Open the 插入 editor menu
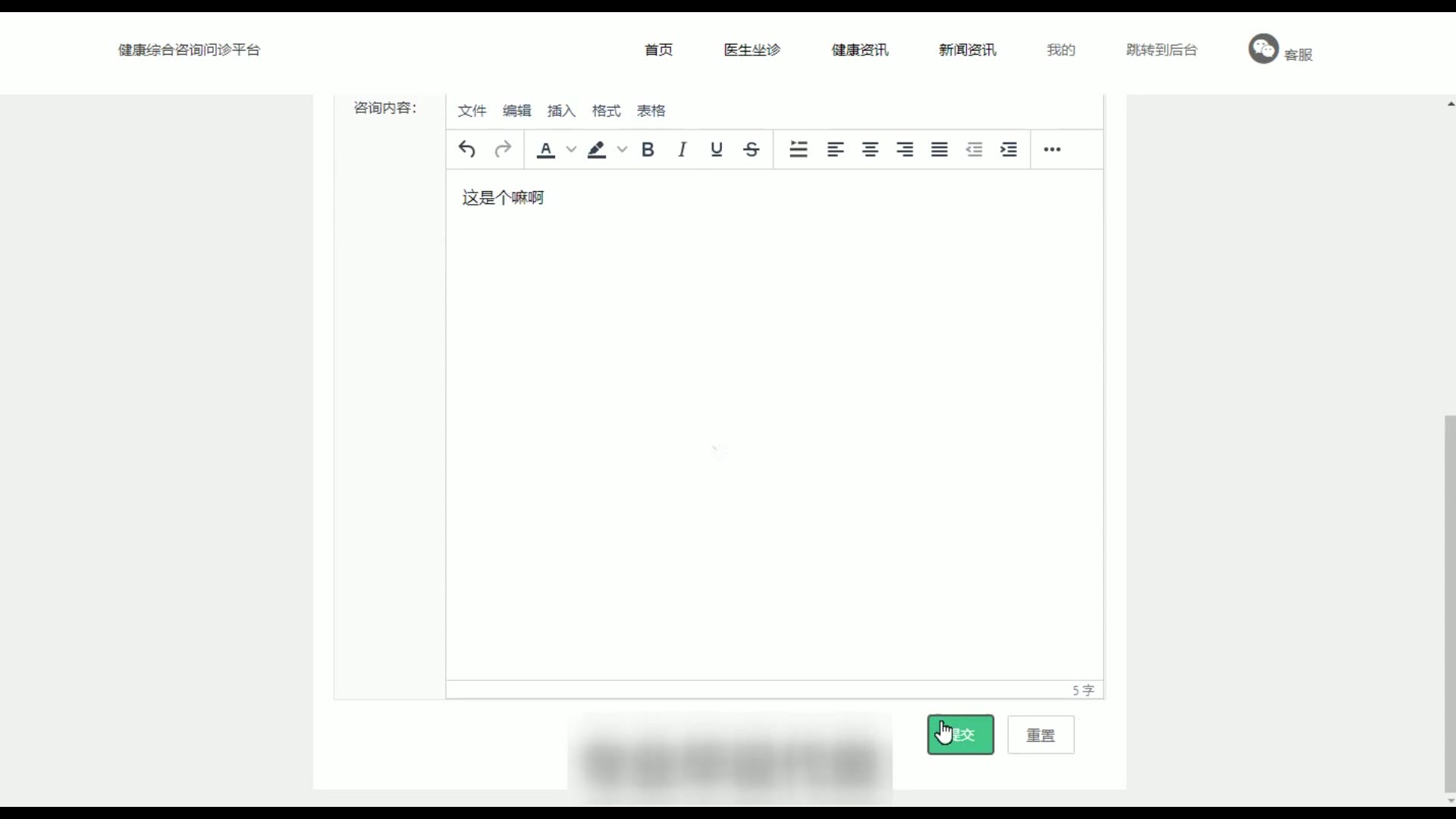The image size is (1456, 819). click(x=561, y=111)
